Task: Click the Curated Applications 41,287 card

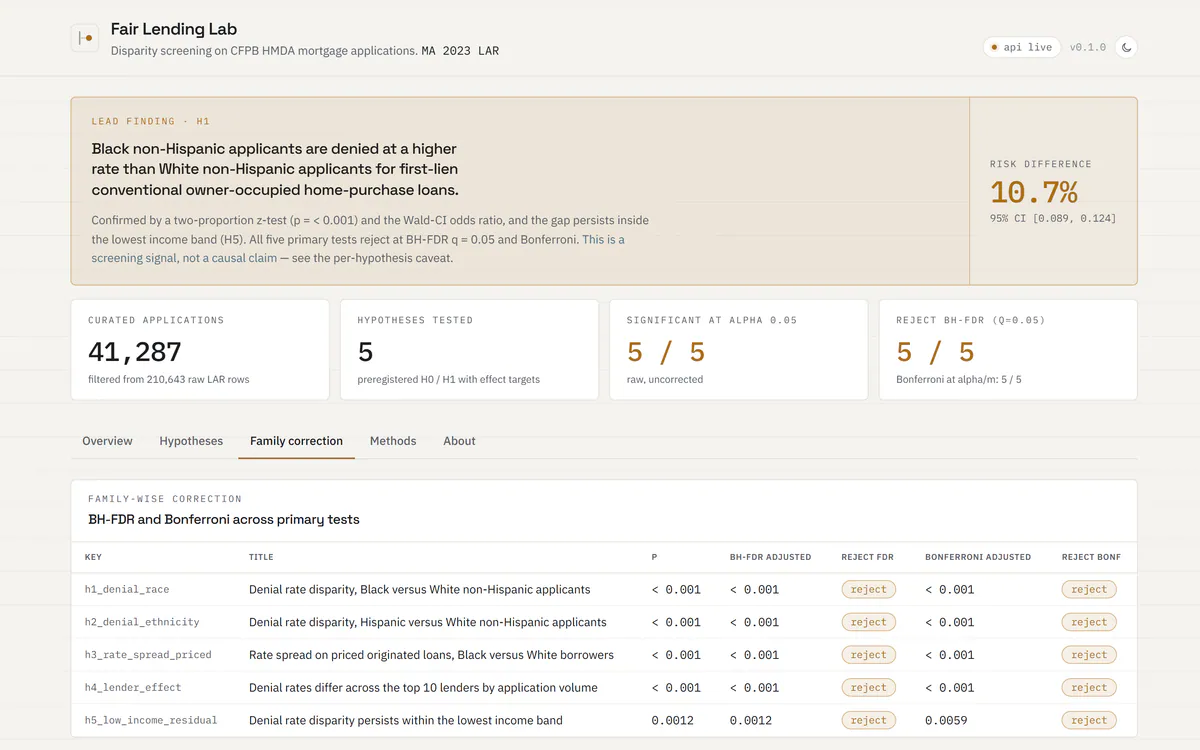Action: pyautogui.click(x=200, y=350)
